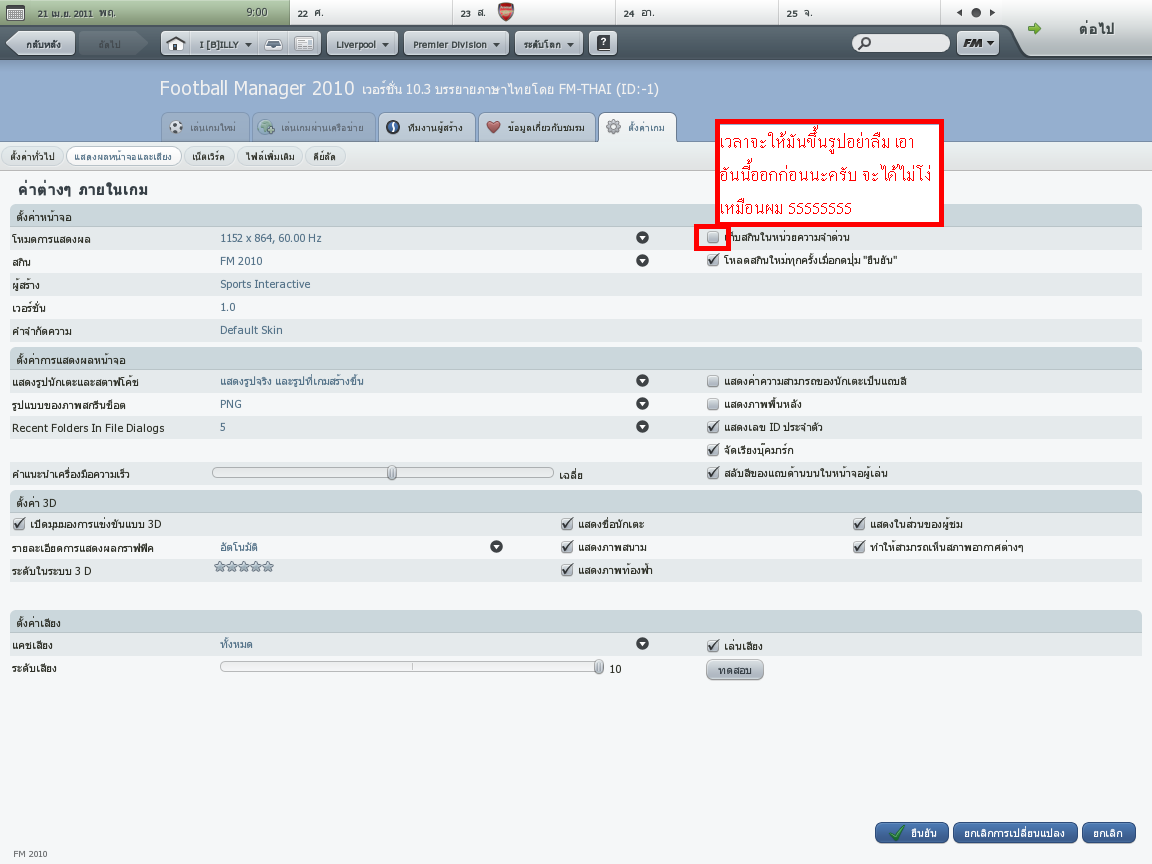Adjust recommended processing speed slider
The image size is (1152, 864).
pos(392,472)
